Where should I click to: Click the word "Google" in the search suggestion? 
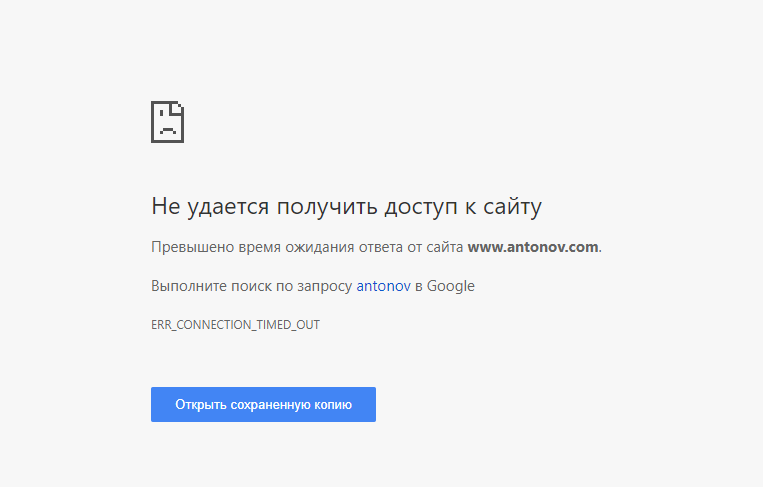451,286
